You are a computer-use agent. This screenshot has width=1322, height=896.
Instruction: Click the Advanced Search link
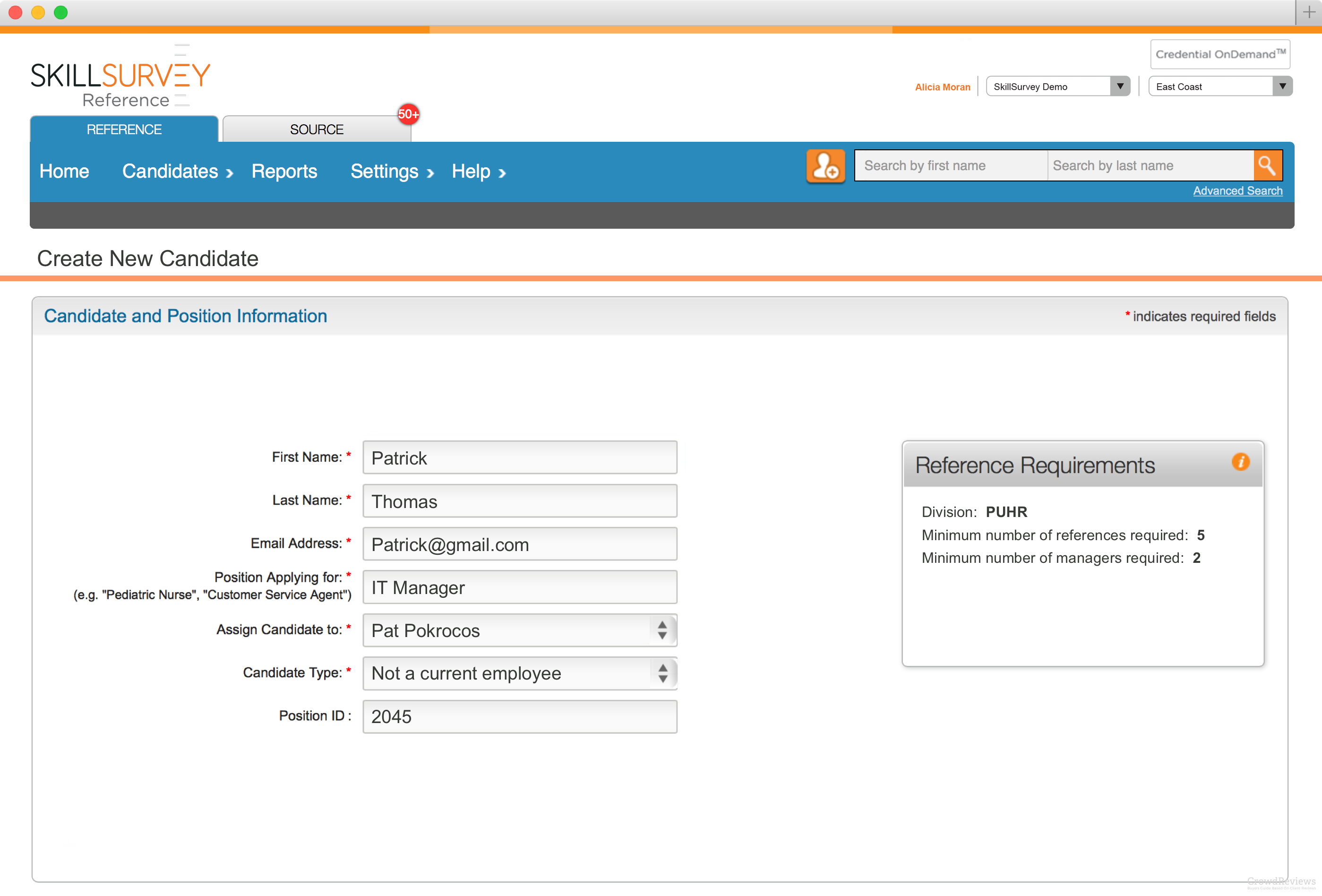click(x=1237, y=190)
